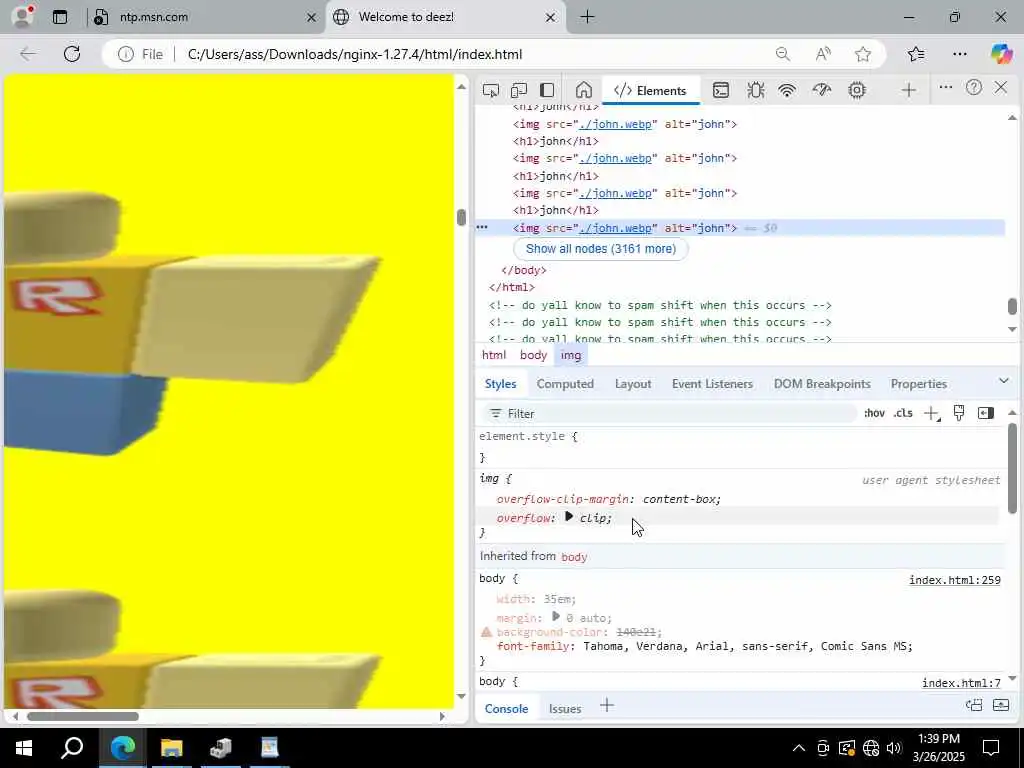1024x768 pixels.
Task: Open the Issues drawer tab
Action: coord(565,709)
